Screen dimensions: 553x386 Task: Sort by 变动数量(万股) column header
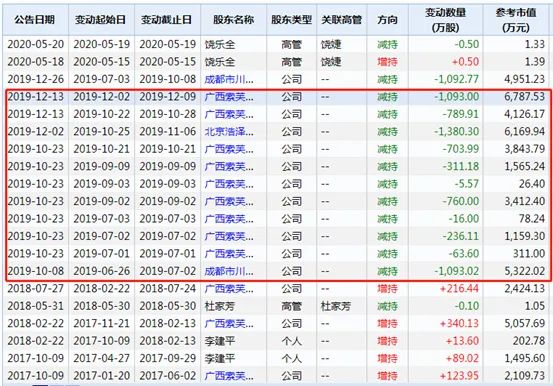446,20
